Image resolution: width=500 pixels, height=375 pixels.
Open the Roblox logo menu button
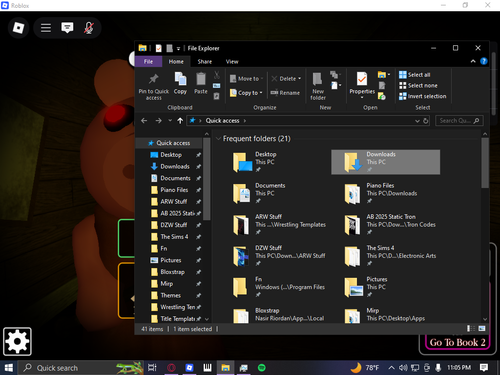[18, 28]
